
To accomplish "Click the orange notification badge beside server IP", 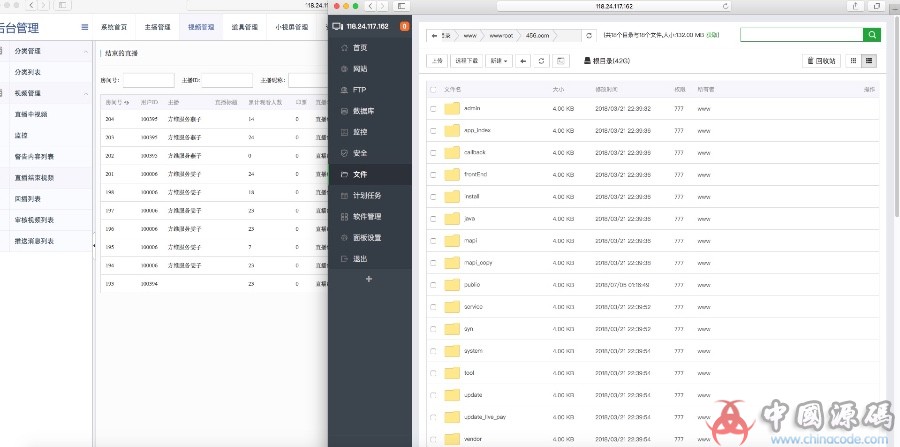I will (x=404, y=26).
